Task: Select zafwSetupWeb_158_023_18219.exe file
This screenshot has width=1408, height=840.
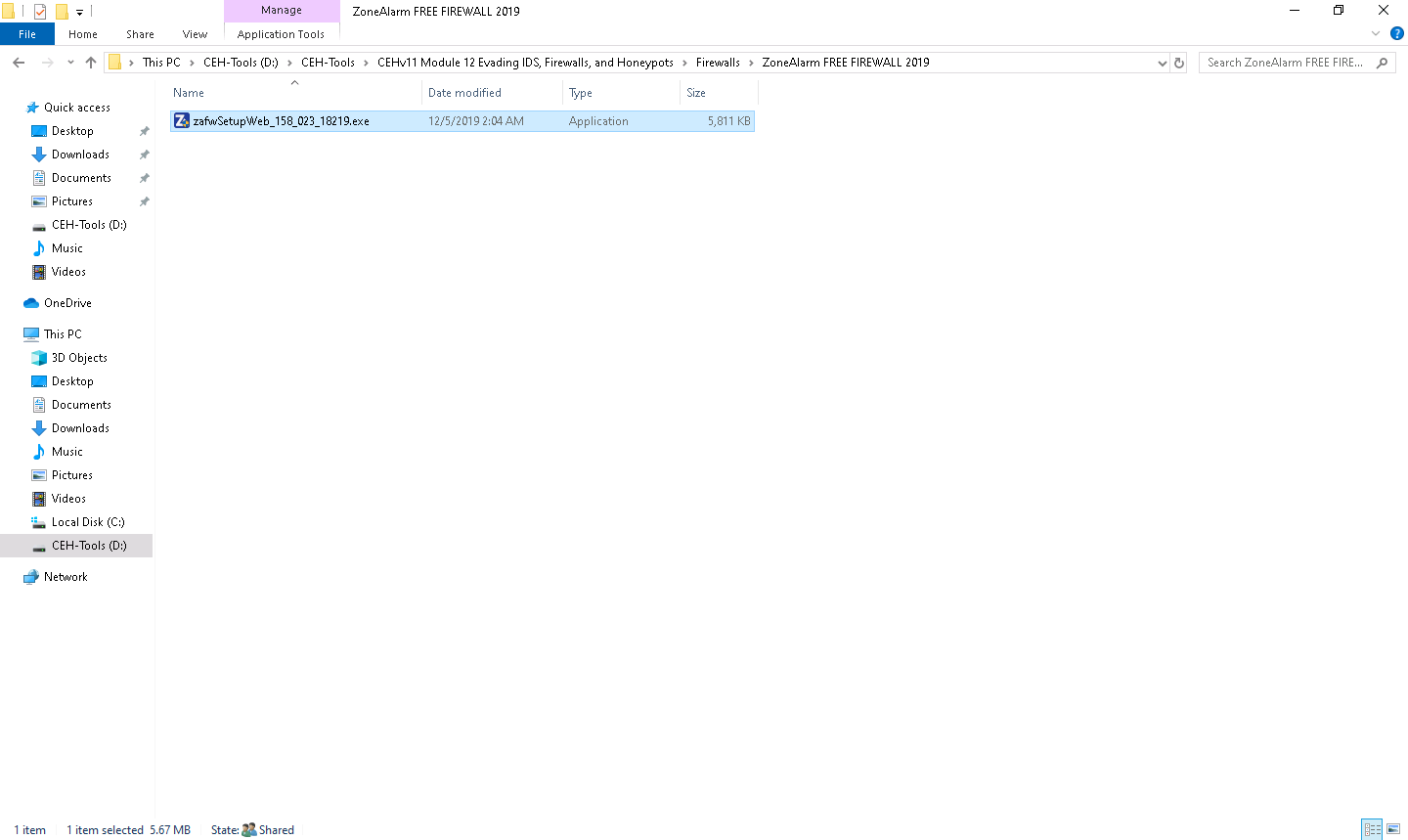Action: (462, 121)
